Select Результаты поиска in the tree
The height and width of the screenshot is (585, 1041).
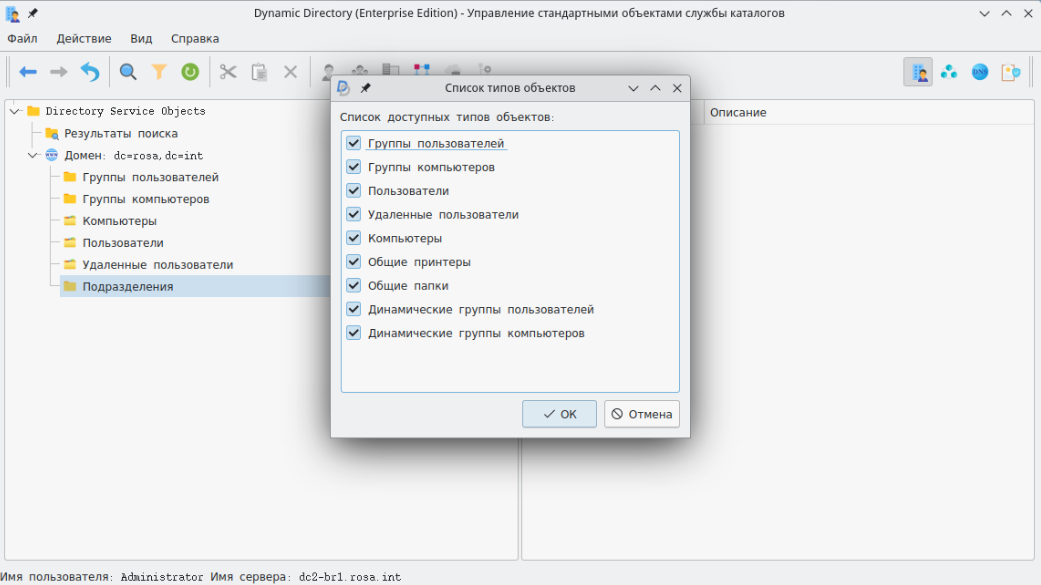click(121, 133)
